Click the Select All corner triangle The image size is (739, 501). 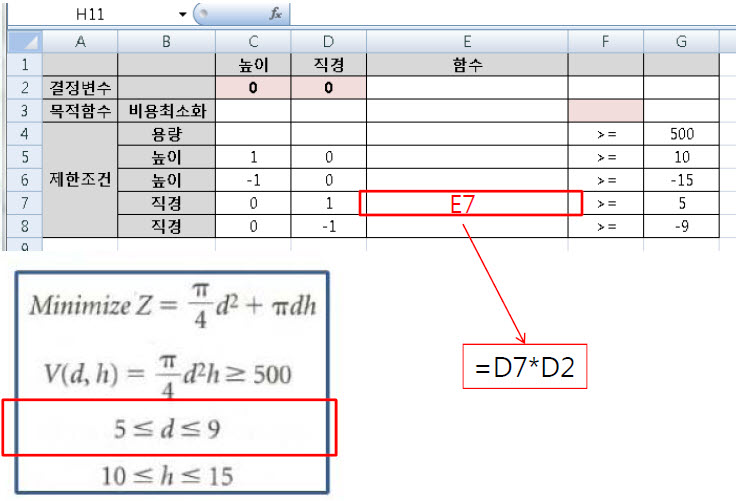click(x=25, y=41)
